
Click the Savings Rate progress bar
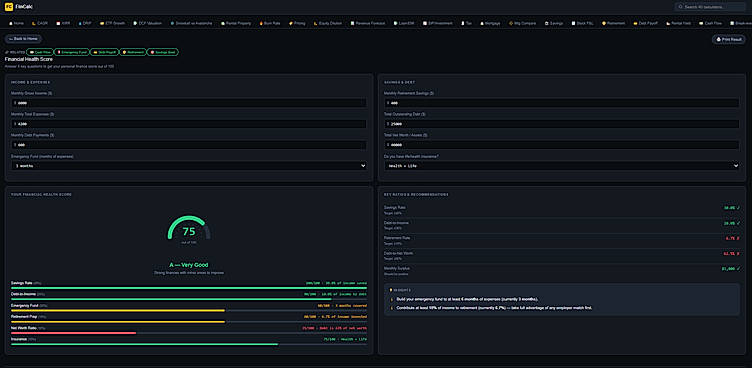189,288
